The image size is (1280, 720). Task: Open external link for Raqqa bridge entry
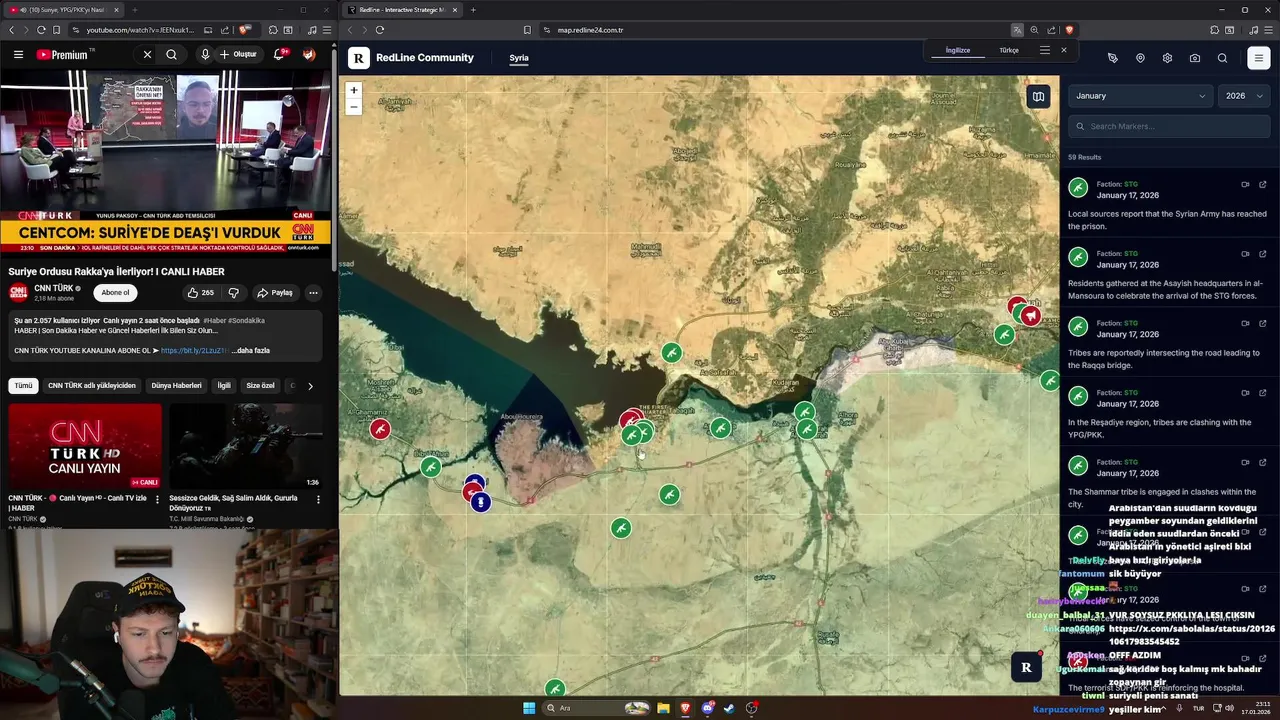[x=1263, y=323]
